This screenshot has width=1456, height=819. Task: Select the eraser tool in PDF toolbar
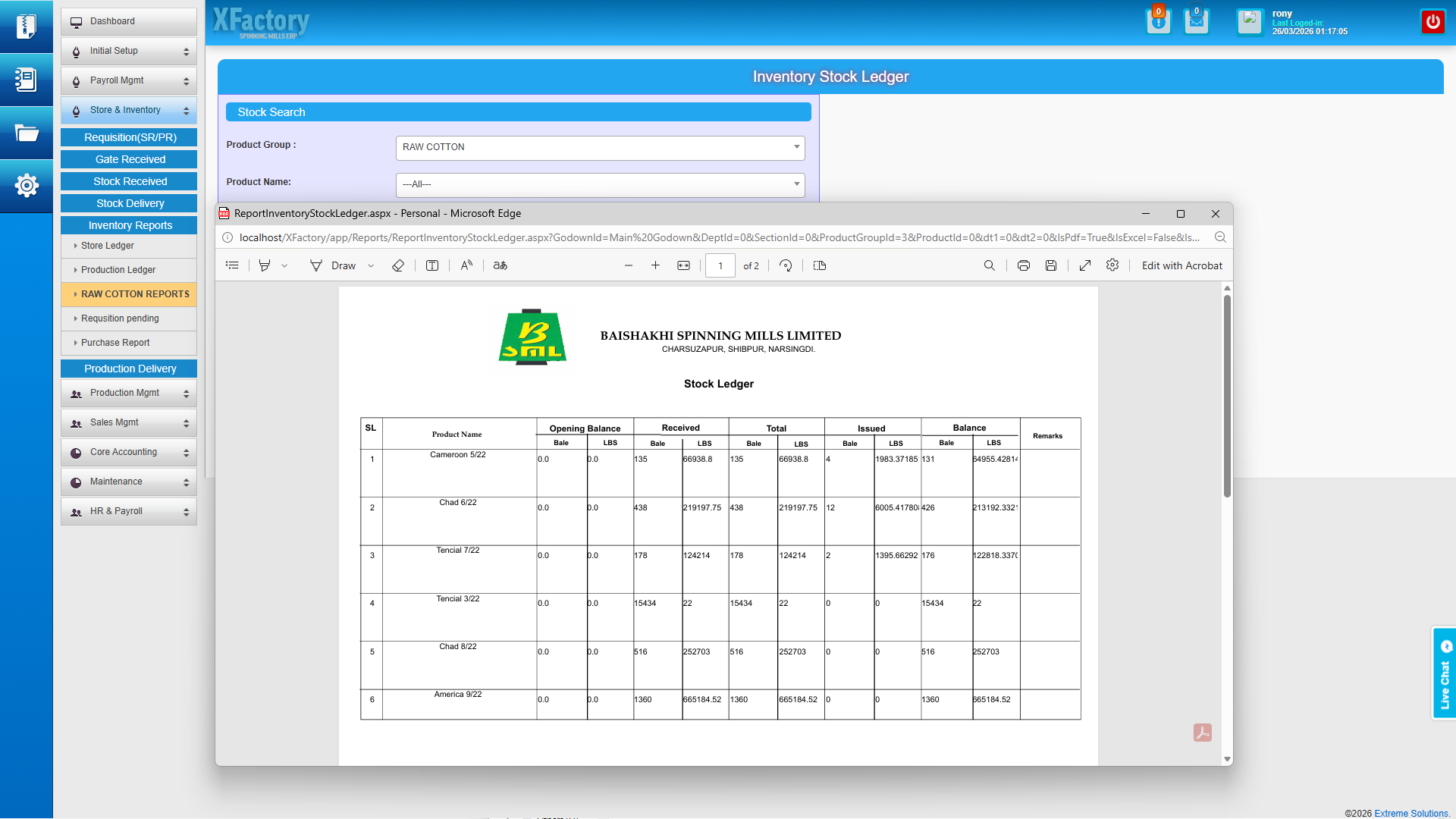coord(398,265)
